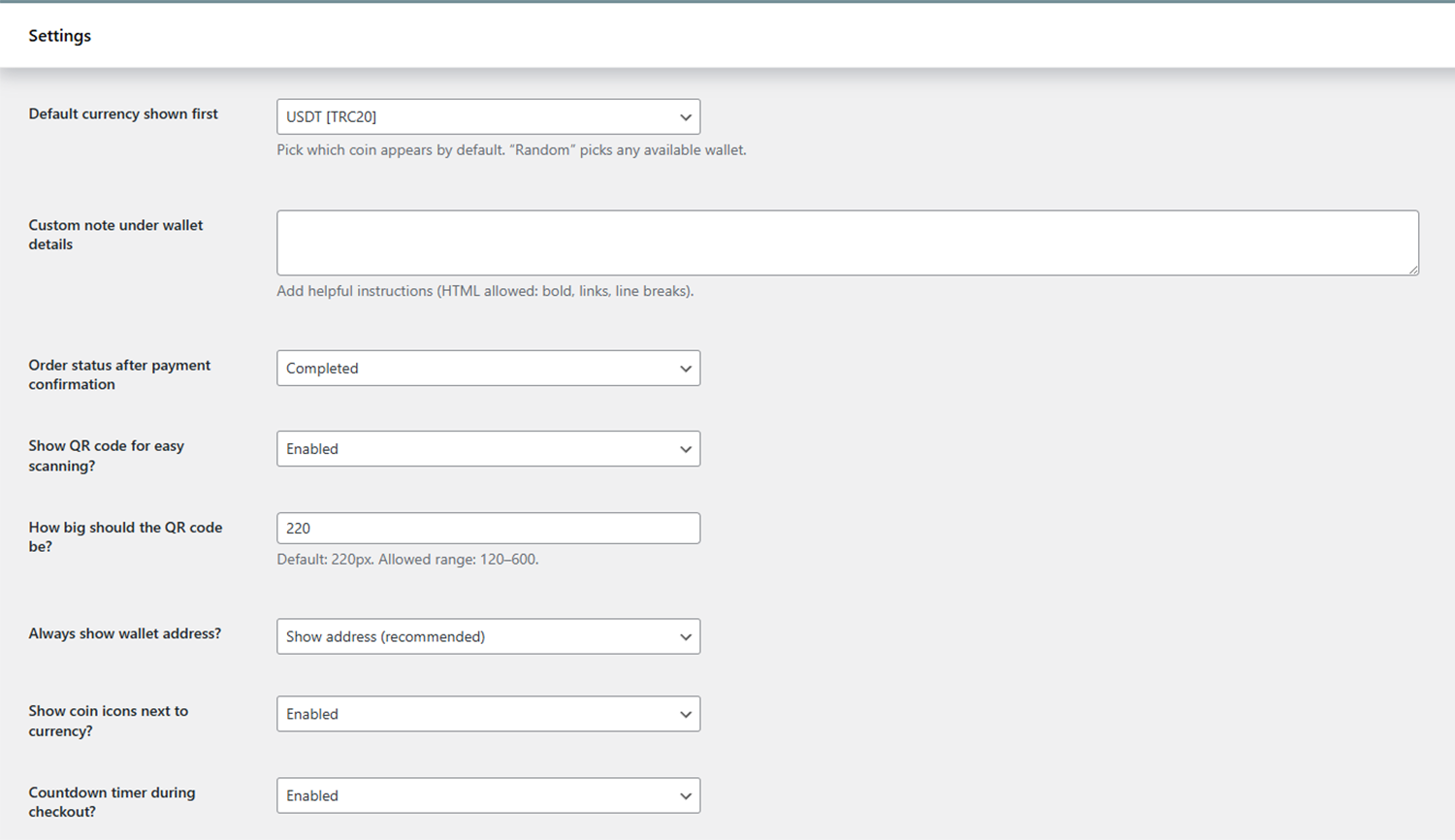Open the Always show wallet address dropdown
The image size is (1455, 840).
488,636
